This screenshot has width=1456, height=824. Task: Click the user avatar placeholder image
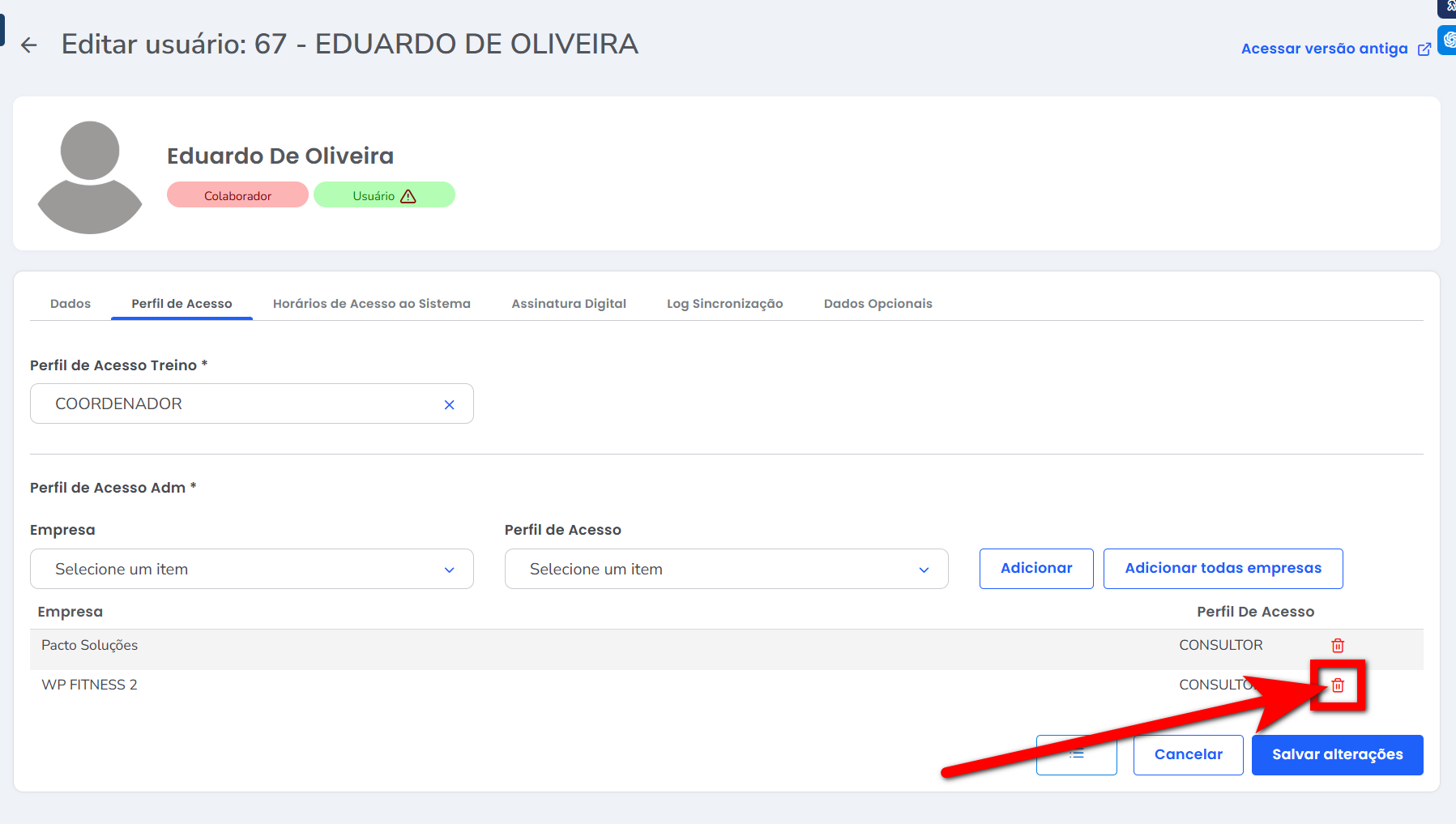pos(90,177)
